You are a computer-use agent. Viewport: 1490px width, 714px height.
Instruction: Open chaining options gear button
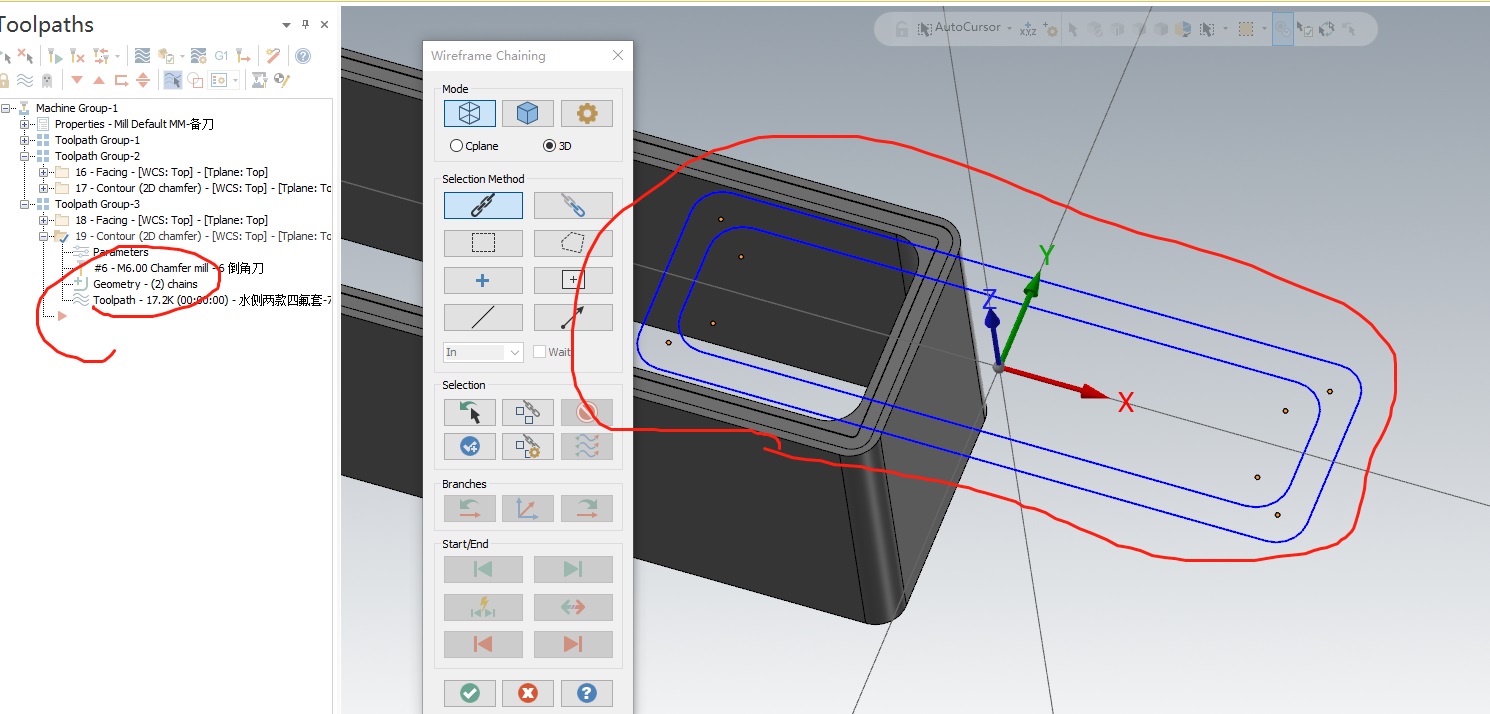click(587, 114)
